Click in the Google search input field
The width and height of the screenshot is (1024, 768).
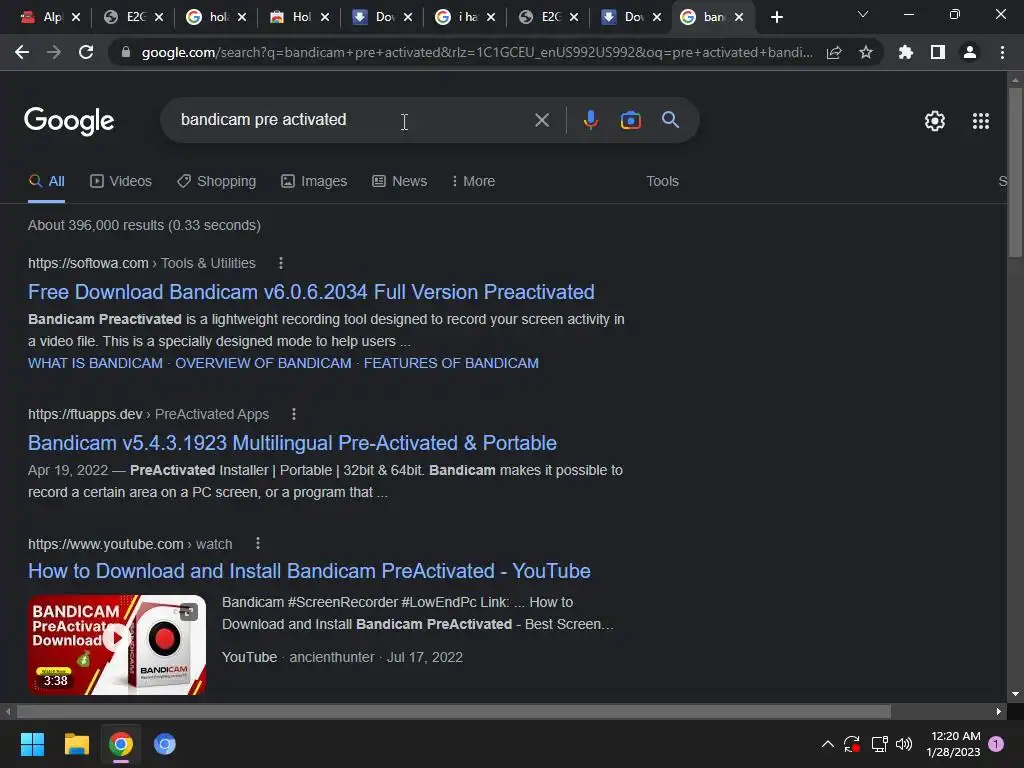click(x=353, y=120)
